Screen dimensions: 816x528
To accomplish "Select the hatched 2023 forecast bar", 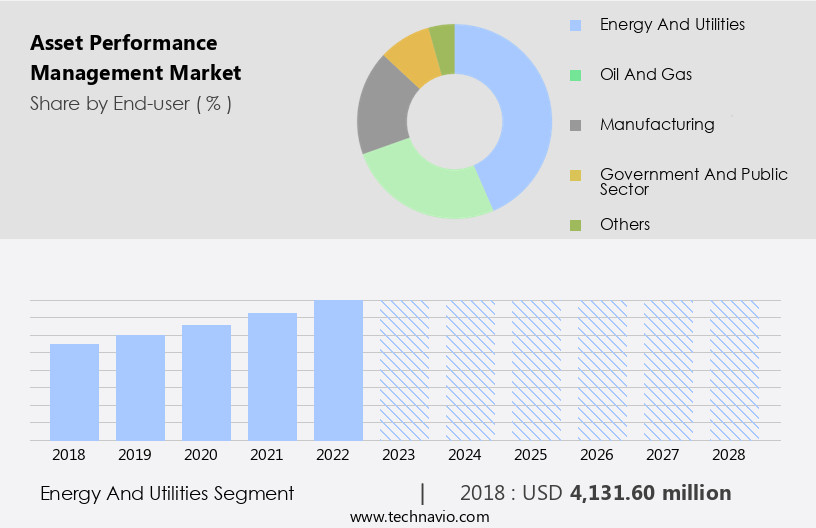I will tap(404, 370).
